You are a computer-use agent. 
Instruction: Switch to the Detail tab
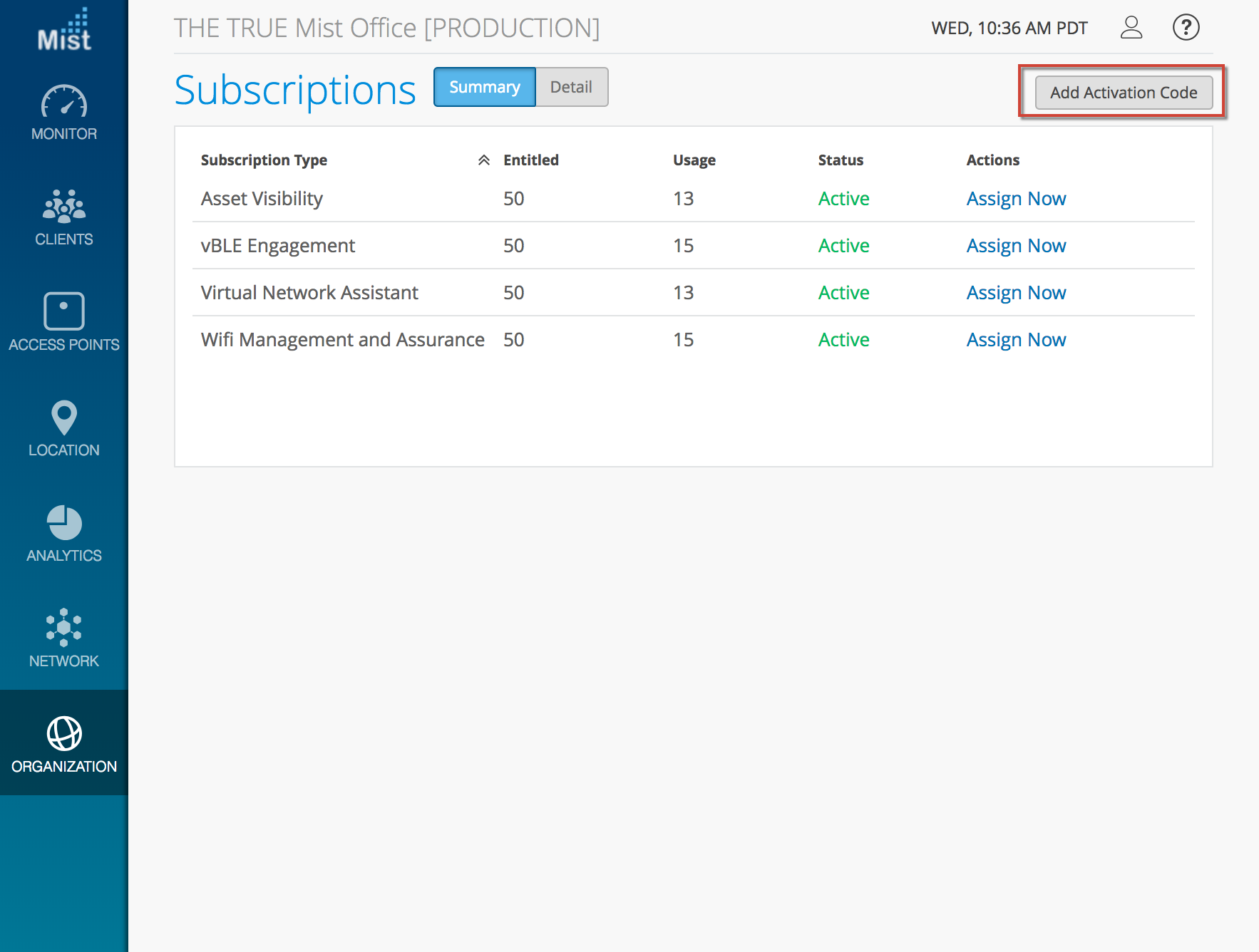click(x=571, y=87)
